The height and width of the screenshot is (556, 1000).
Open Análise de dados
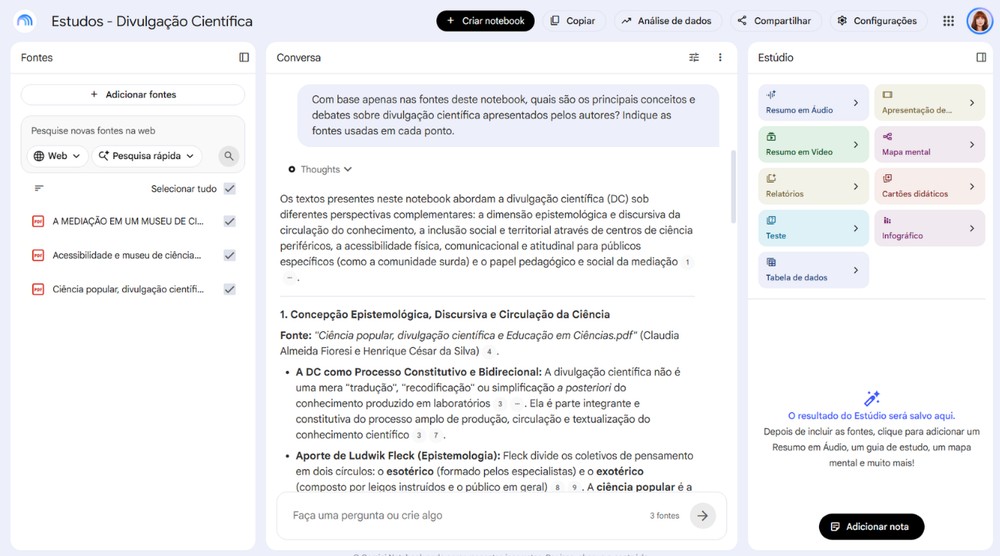pyautogui.click(x=667, y=21)
